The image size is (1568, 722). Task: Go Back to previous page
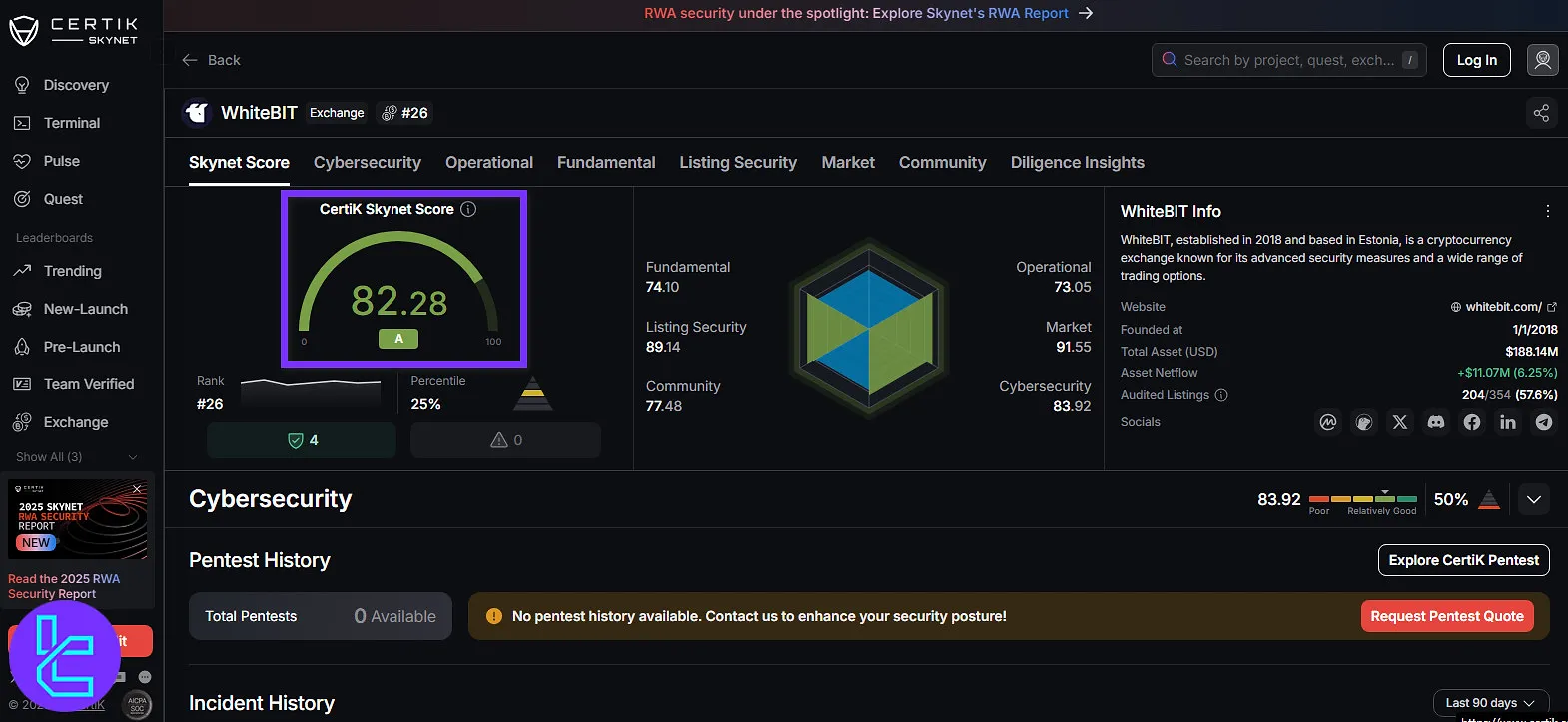[x=211, y=60]
